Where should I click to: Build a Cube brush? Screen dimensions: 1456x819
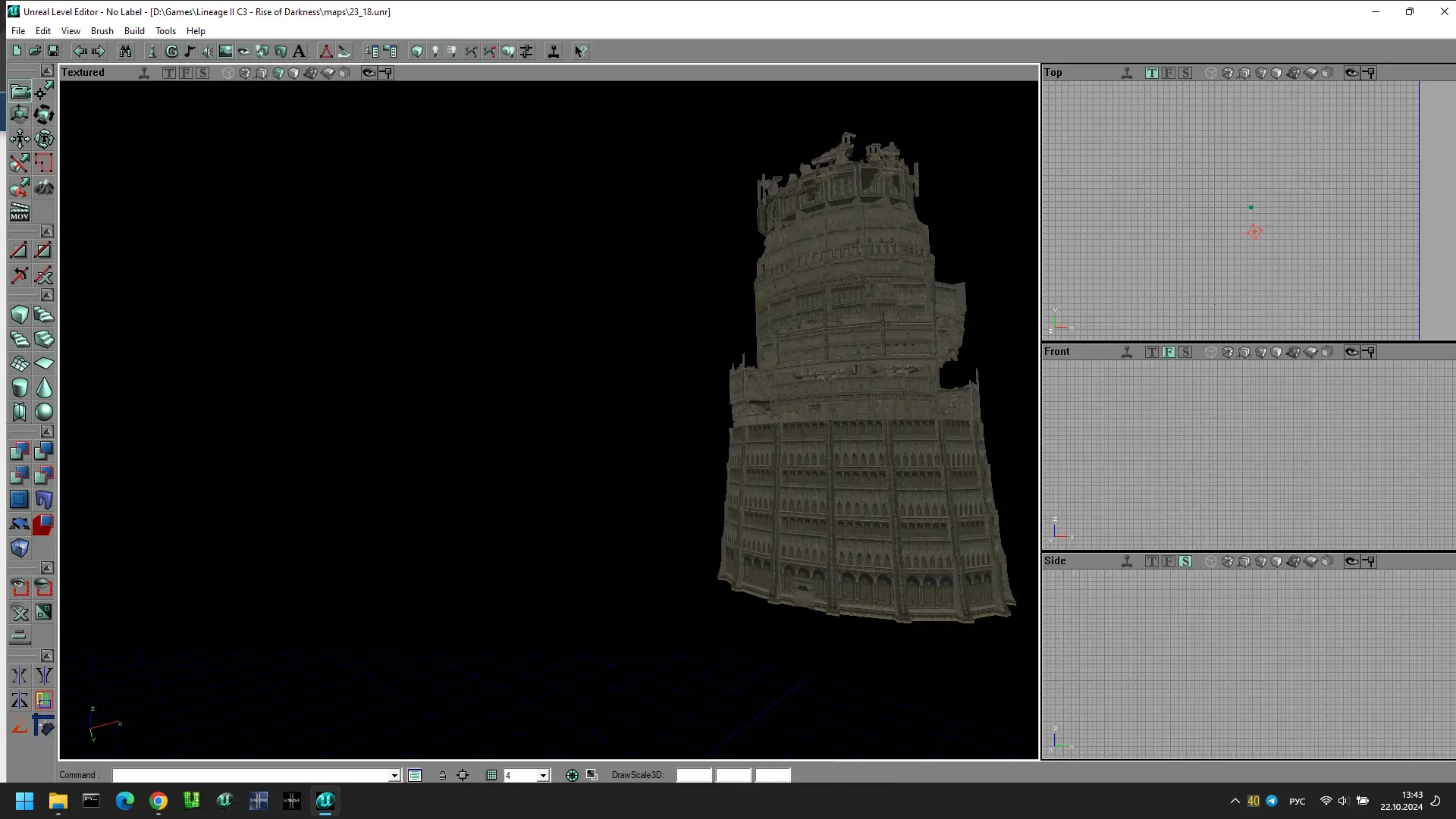20,315
